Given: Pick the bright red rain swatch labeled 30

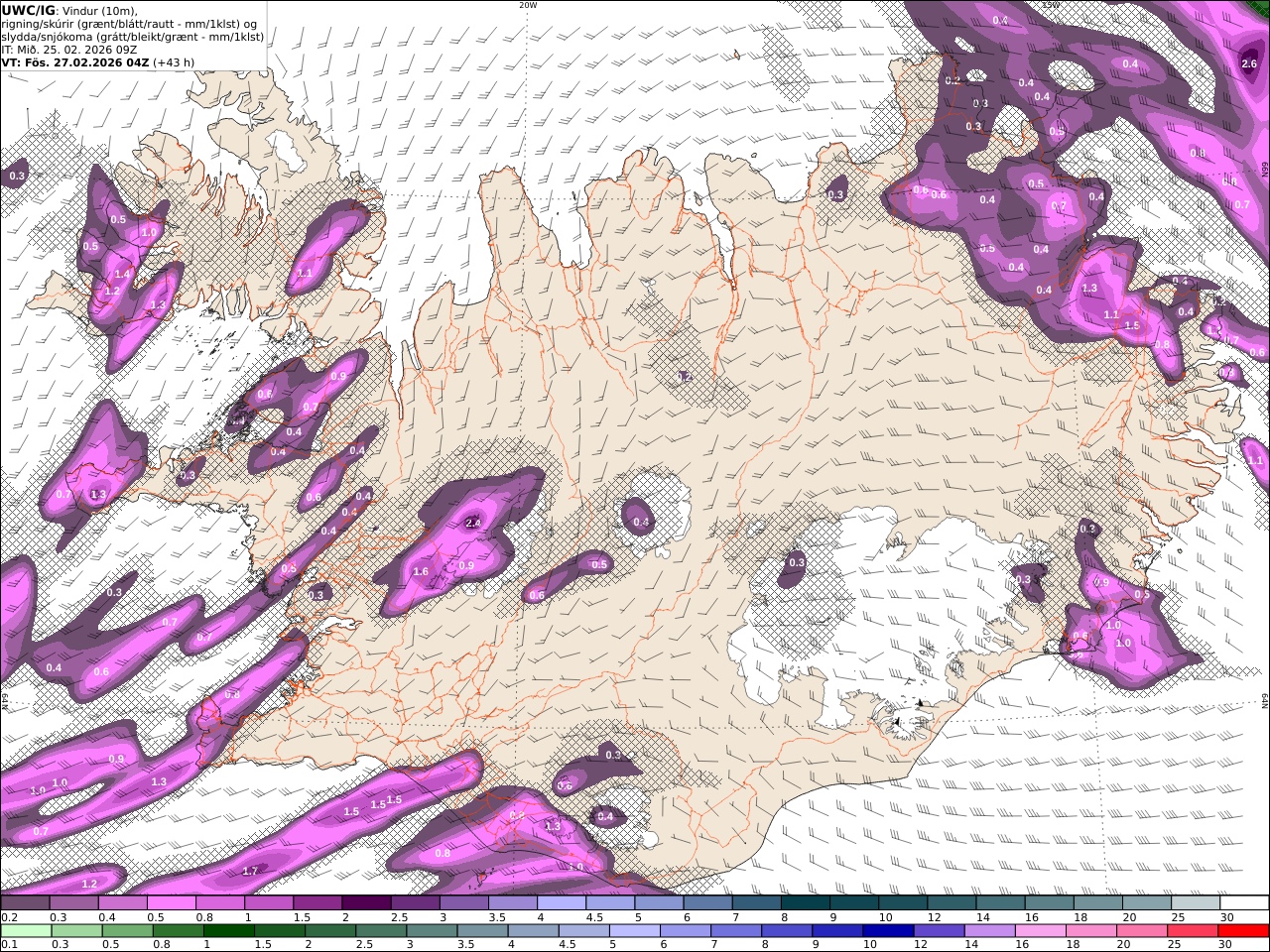Looking at the screenshot, I should [x=1243, y=931].
